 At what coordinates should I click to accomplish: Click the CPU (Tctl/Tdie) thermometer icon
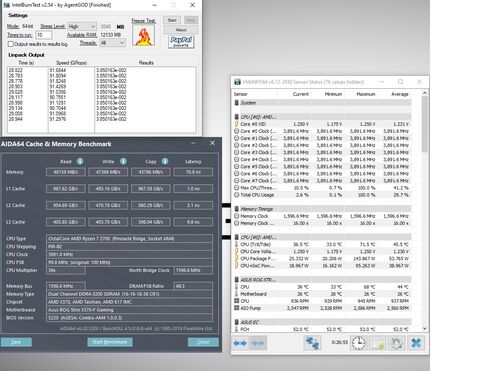[236, 244]
